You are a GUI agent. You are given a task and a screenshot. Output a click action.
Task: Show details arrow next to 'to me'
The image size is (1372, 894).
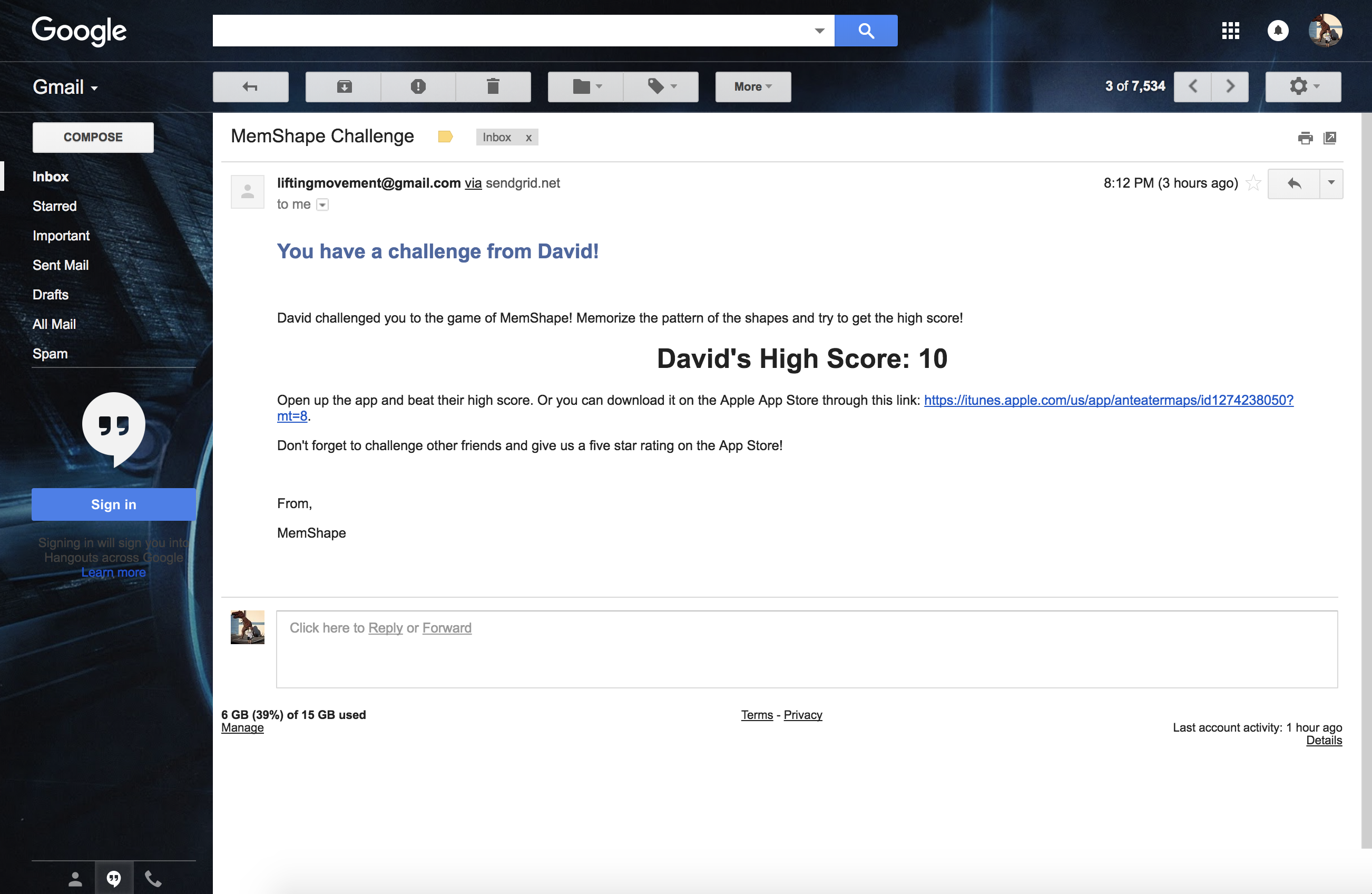[x=322, y=205]
